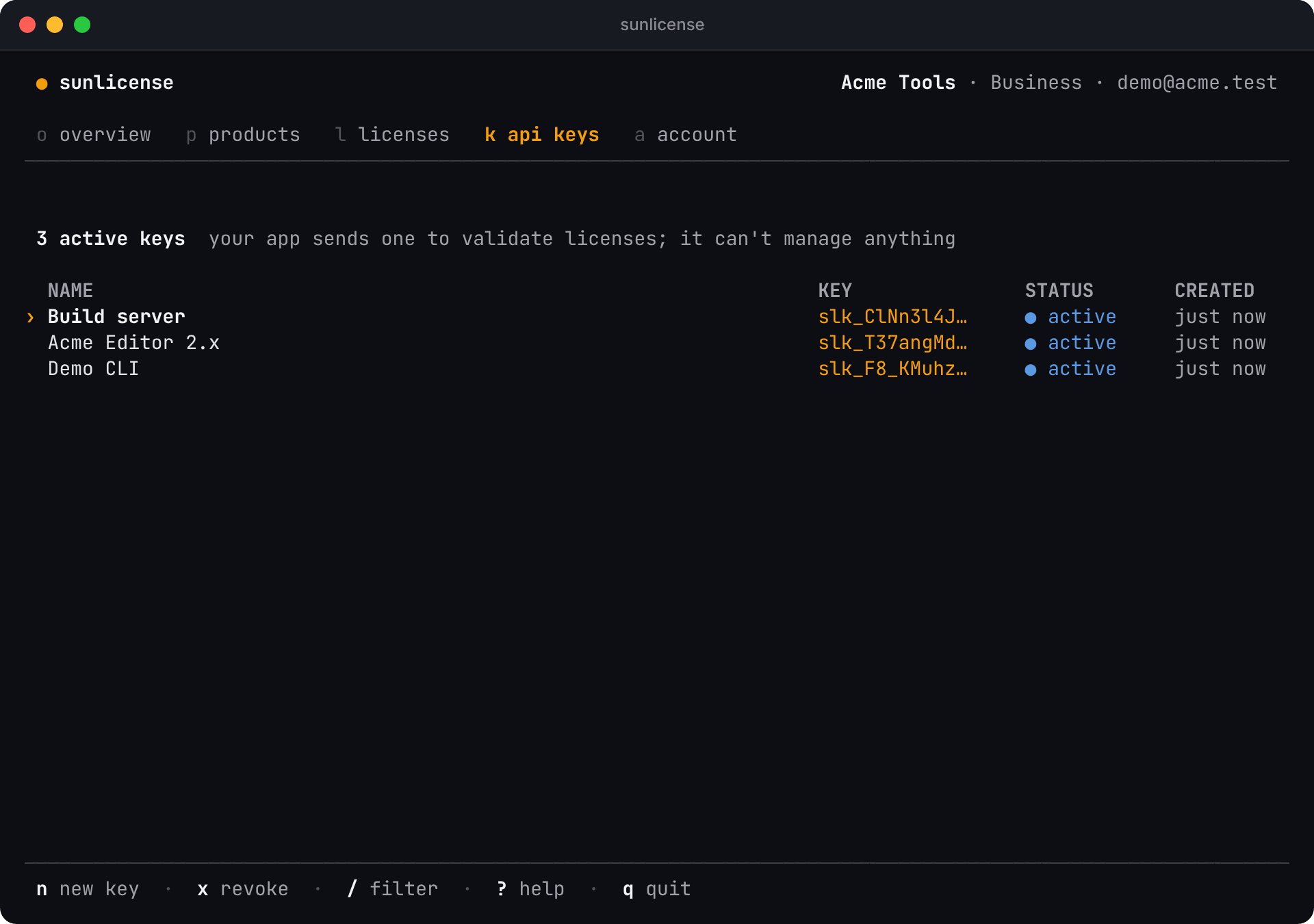Go to the licenses tab
This screenshot has height=924, width=1314.
tap(392, 135)
